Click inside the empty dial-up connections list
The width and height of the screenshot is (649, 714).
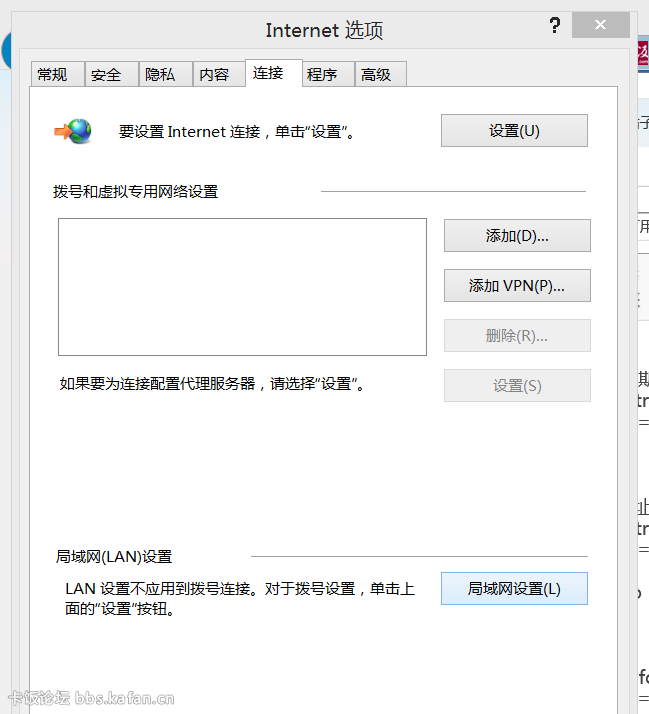pos(242,287)
